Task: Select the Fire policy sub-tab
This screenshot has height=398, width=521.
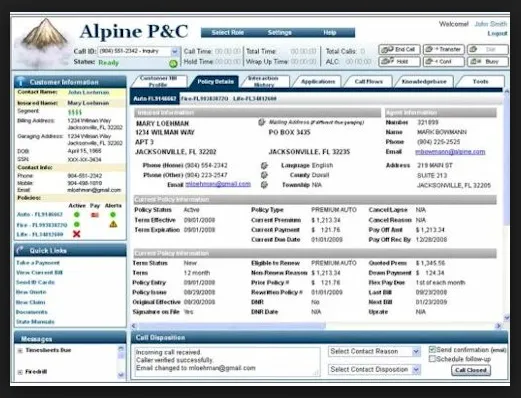Action: (204, 99)
